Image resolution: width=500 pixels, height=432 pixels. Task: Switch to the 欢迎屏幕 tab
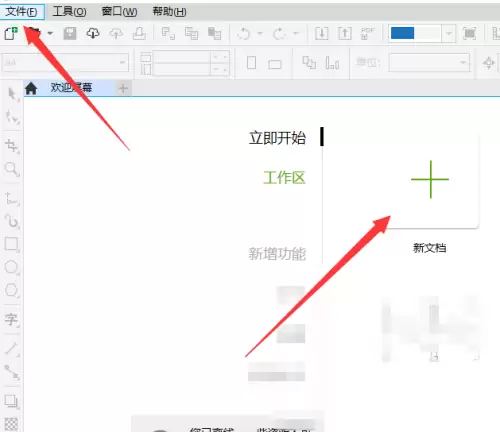coord(71,88)
